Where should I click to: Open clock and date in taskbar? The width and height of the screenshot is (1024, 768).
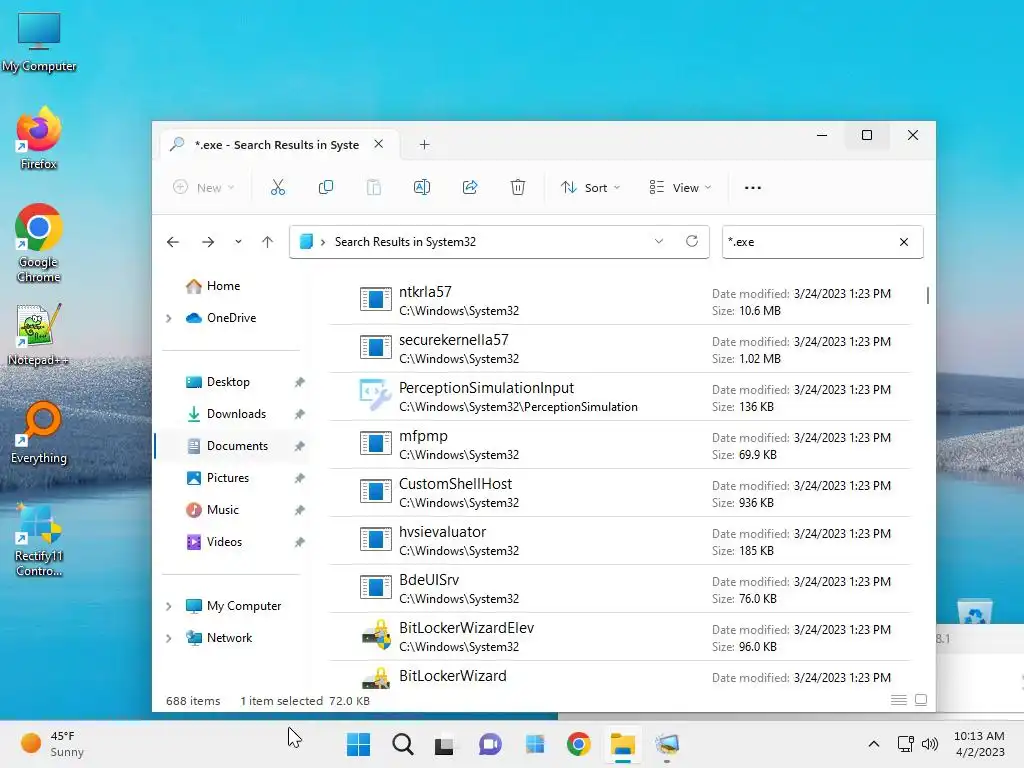(980, 744)
